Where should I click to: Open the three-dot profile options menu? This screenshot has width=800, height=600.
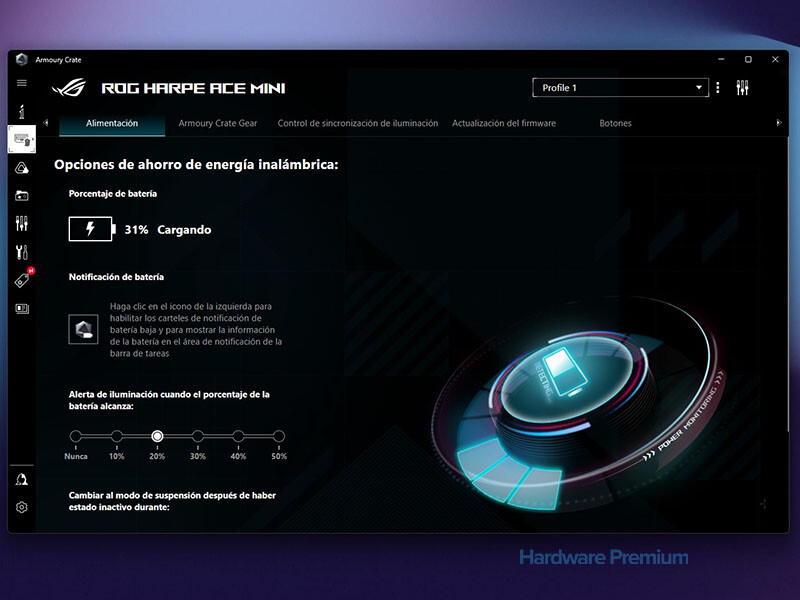(x=718, y=88)
